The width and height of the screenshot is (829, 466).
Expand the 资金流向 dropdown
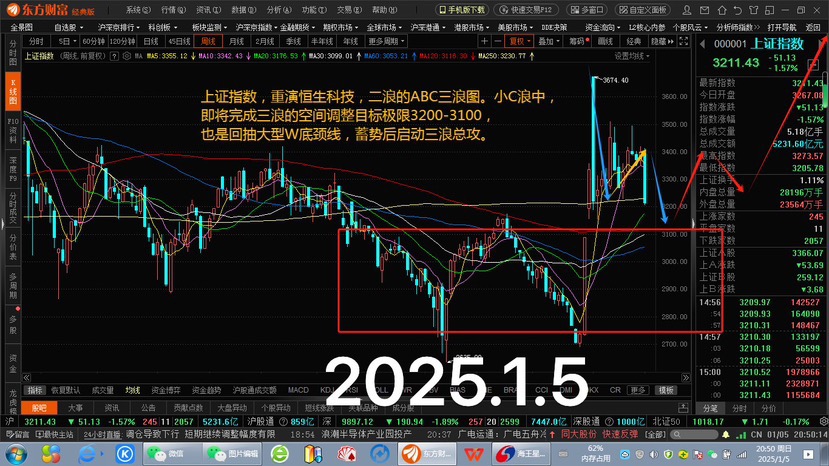coord(603,27)
